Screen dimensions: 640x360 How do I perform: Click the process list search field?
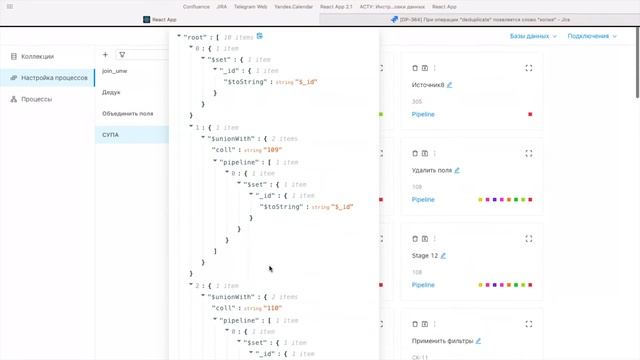(x=142, y=55)
